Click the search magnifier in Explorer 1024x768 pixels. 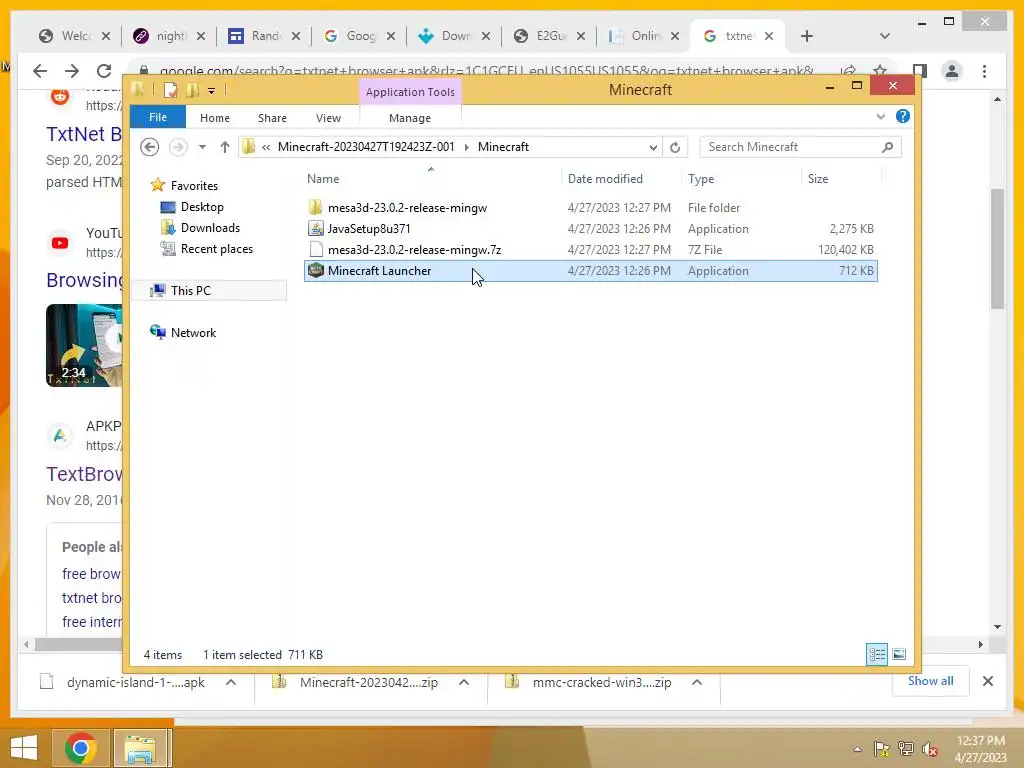point(887,147)
